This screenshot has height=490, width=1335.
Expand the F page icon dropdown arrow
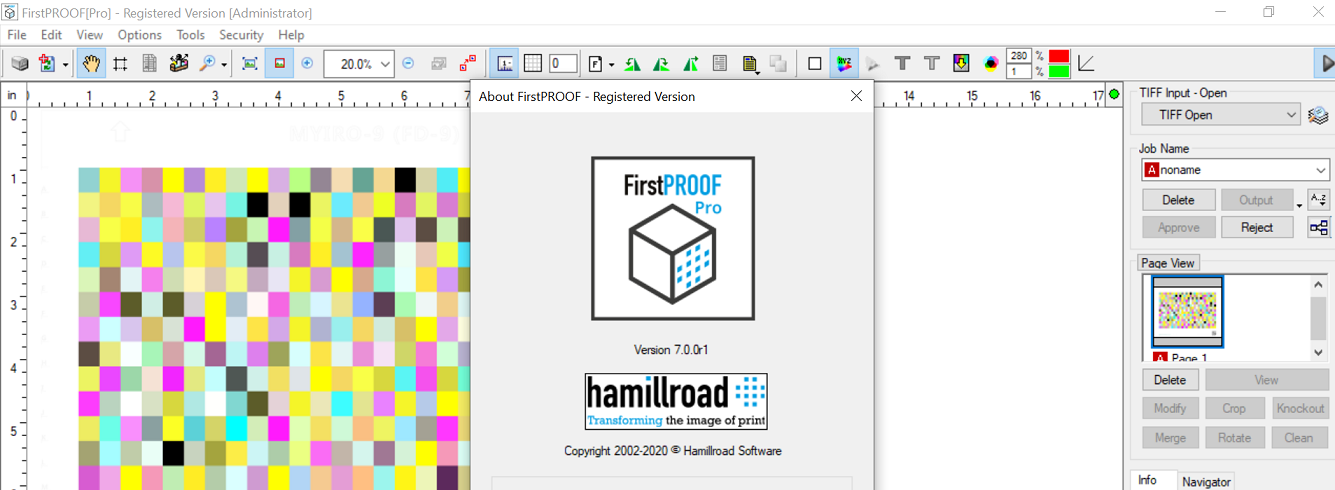611,64
